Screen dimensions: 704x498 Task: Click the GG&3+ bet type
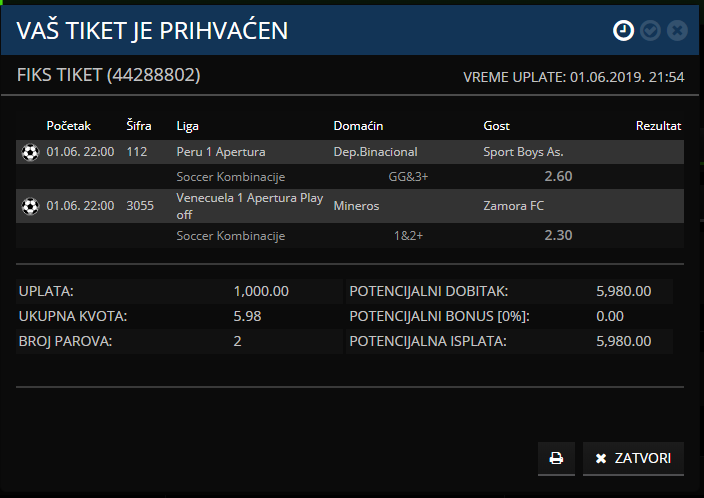pos(408,177)
